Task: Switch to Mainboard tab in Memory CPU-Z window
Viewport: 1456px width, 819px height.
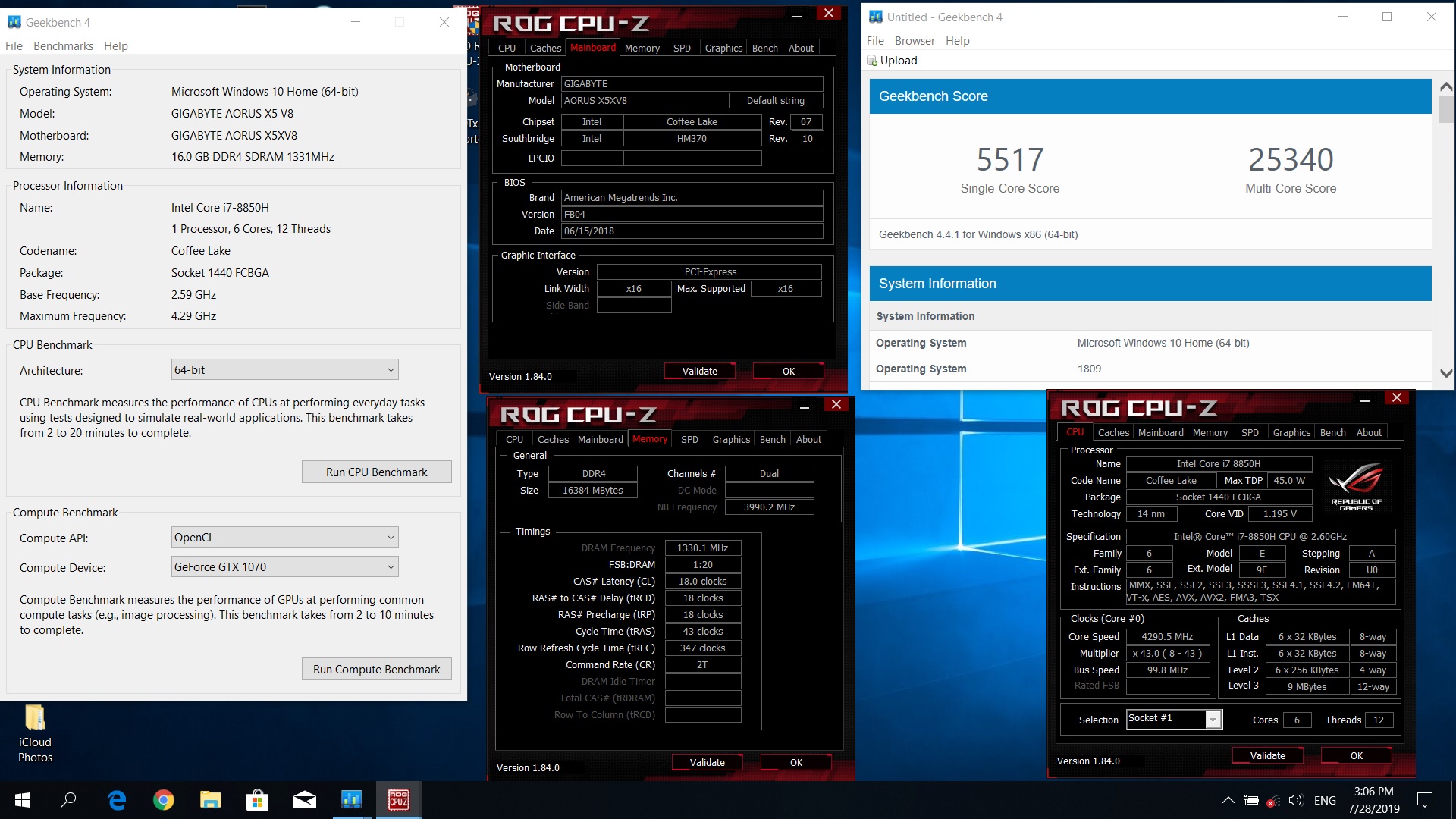Action: coord(600,439)
